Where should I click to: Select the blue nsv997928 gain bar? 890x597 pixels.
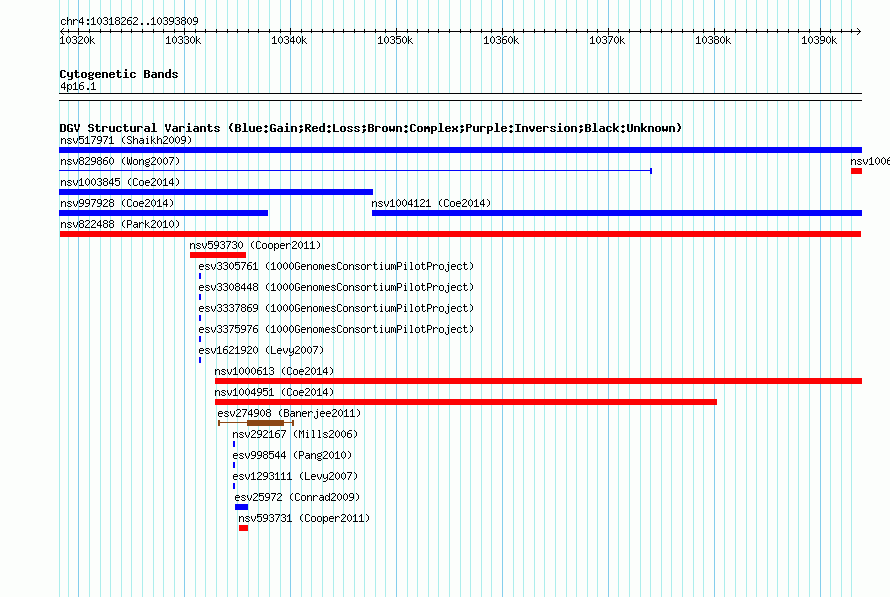click(x=163, y=213)
